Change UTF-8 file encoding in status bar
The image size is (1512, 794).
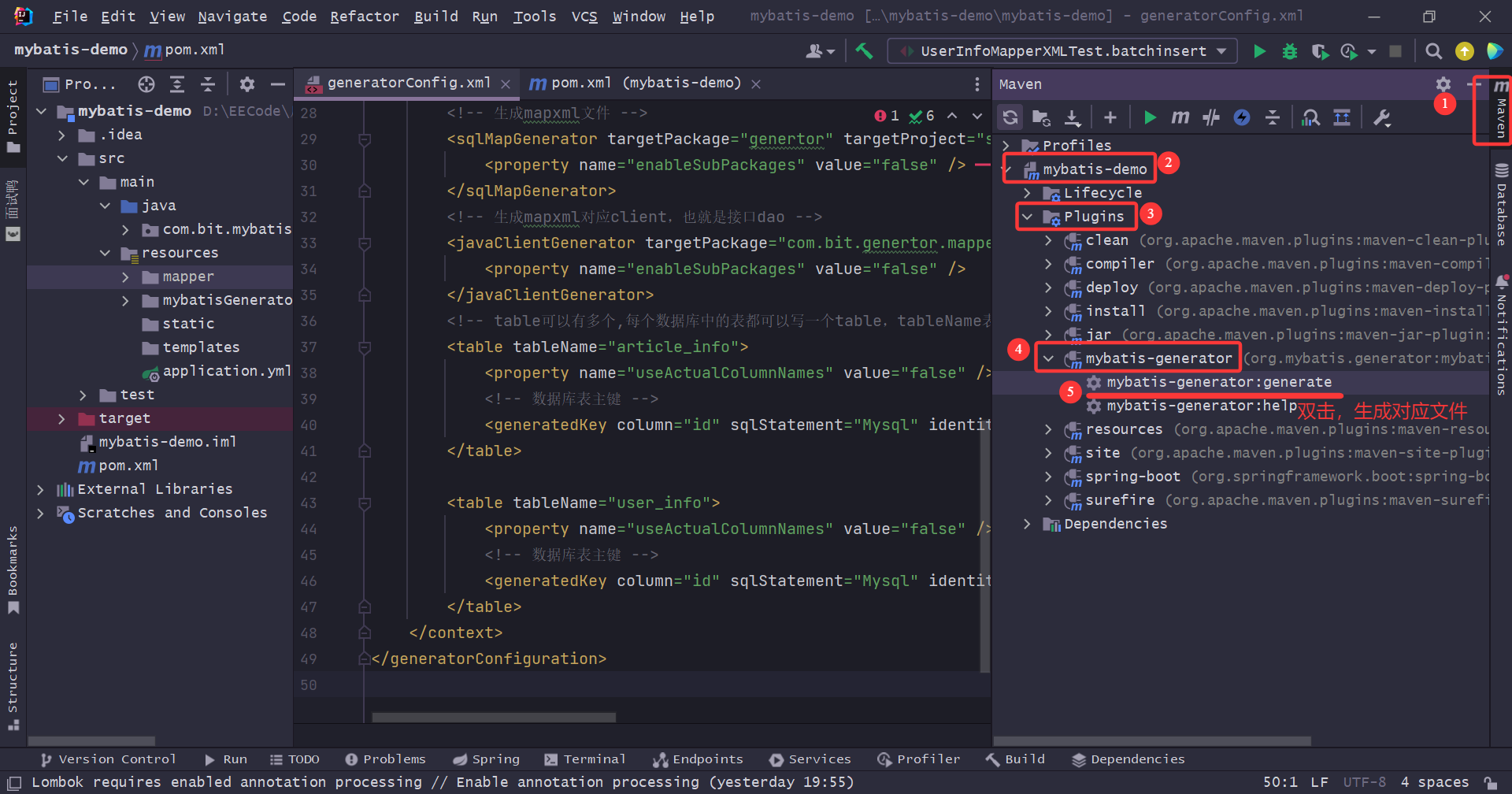coord(1365,782)
